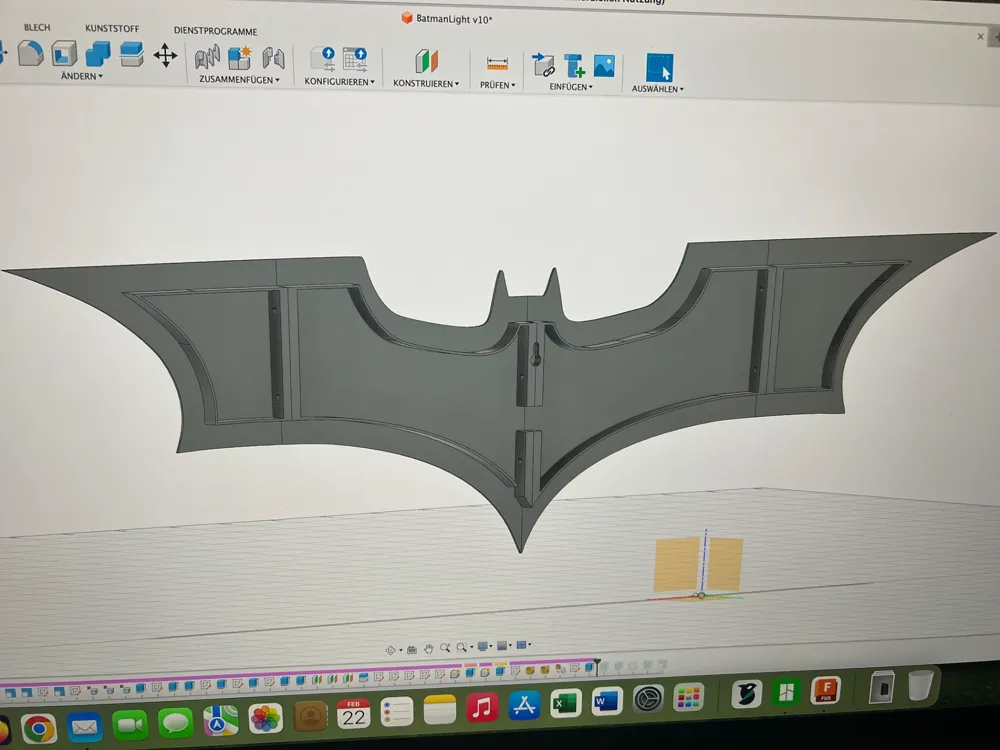Viewport: 1000px width, 750px height.
Task: Switch to the DIENSTPROGRAMME tab
Action: coord(216,31)
